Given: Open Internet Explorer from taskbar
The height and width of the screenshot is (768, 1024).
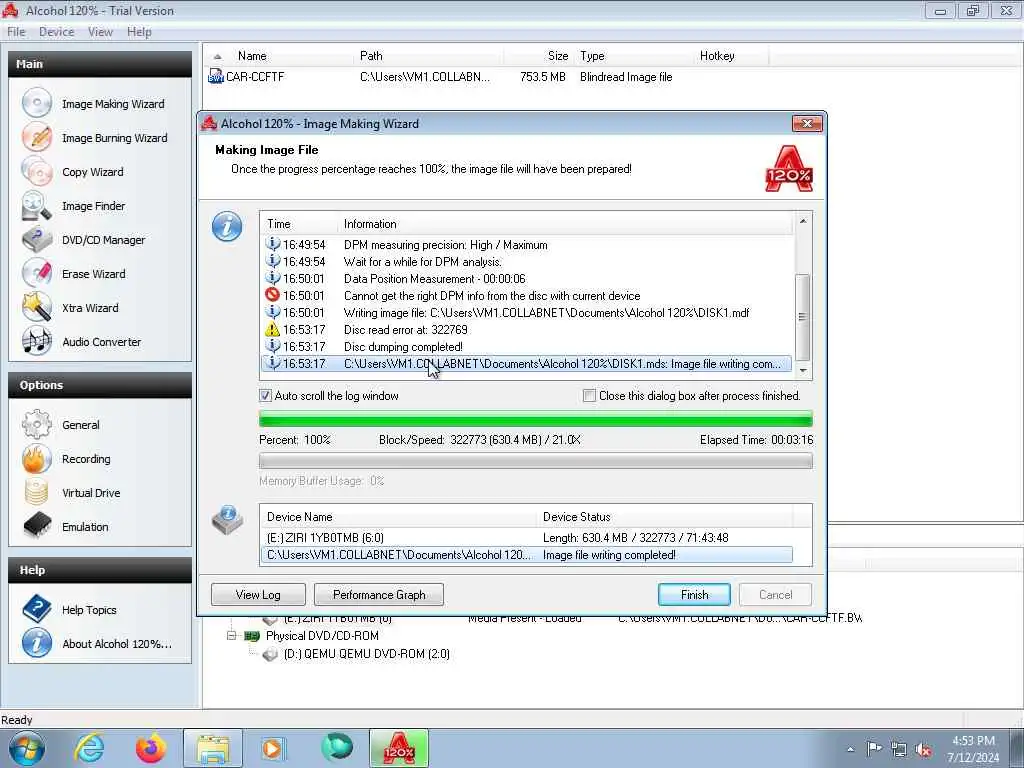Looking at the screenshot, I should [x=89, y=748].
